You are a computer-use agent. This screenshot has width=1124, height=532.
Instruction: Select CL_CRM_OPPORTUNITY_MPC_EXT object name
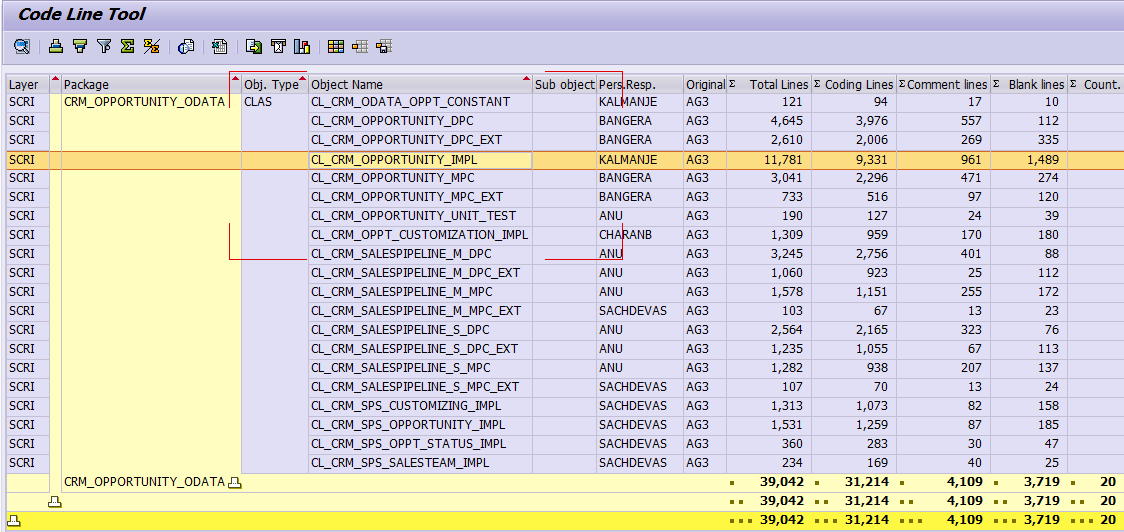407,196
